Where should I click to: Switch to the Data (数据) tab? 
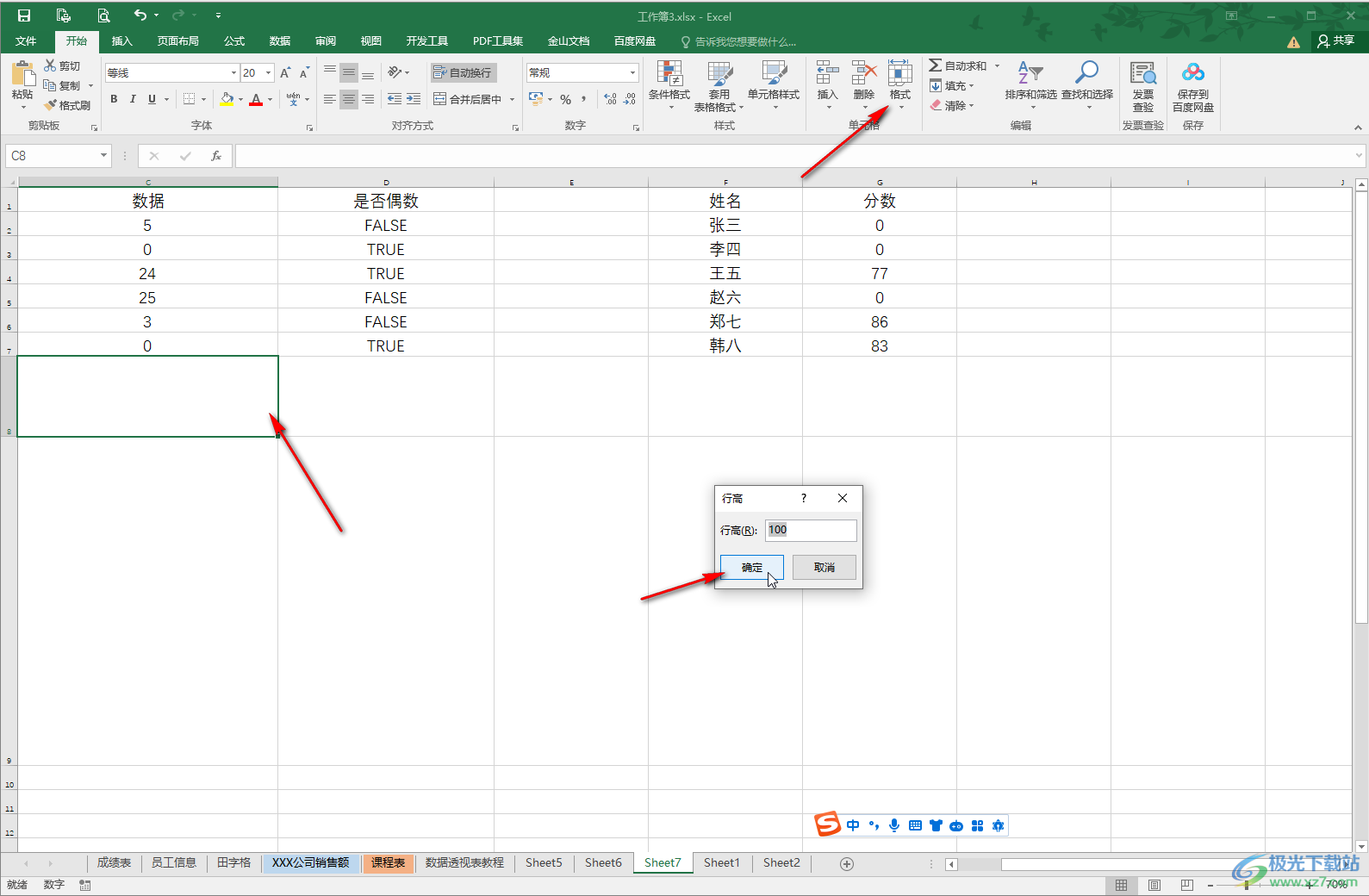coord(280,40)
